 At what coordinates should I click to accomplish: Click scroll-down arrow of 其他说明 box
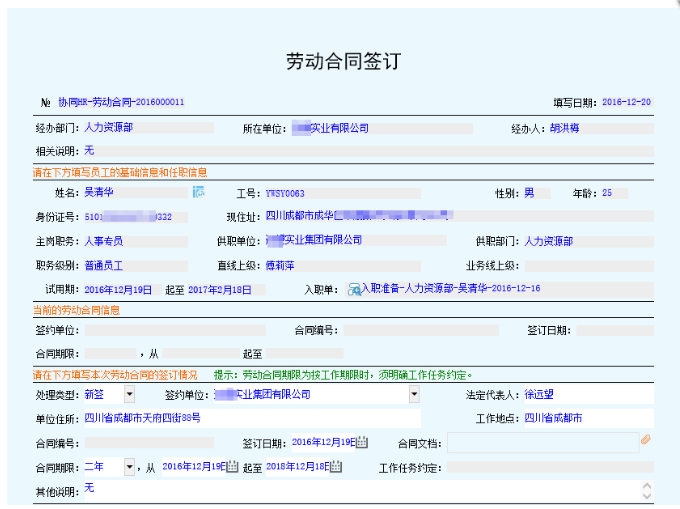coord(647,496)
